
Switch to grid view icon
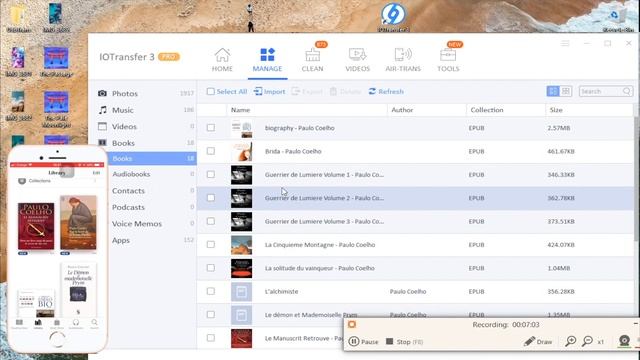(566, 91)
